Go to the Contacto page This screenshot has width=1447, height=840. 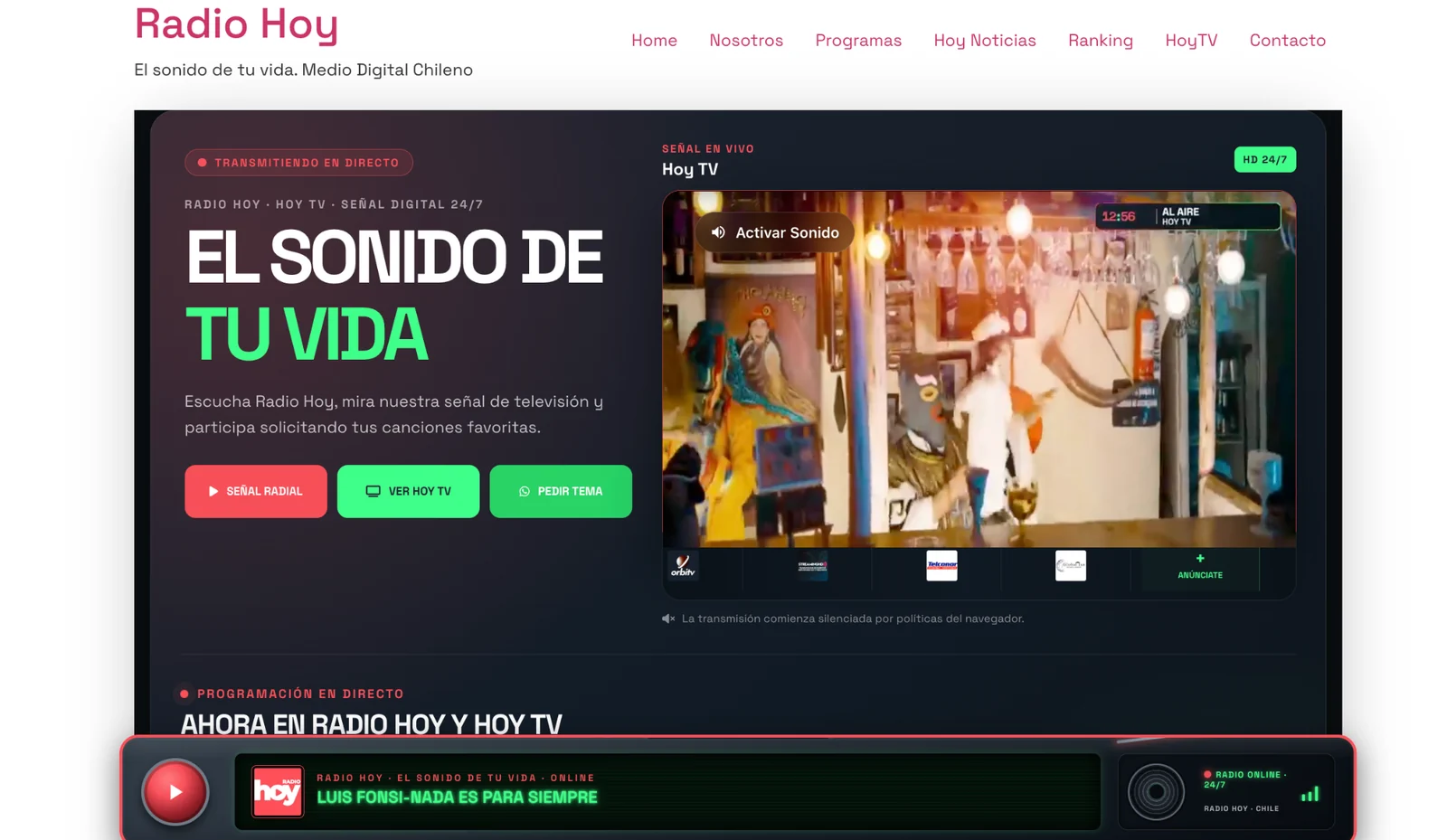[1287, 40]
